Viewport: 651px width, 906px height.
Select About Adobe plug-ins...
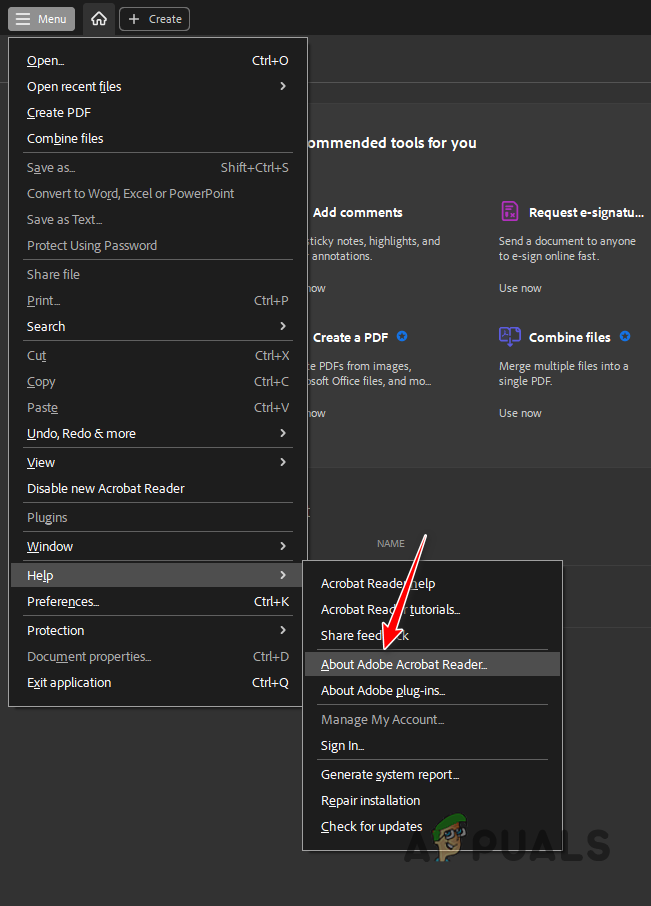point(433,690)
